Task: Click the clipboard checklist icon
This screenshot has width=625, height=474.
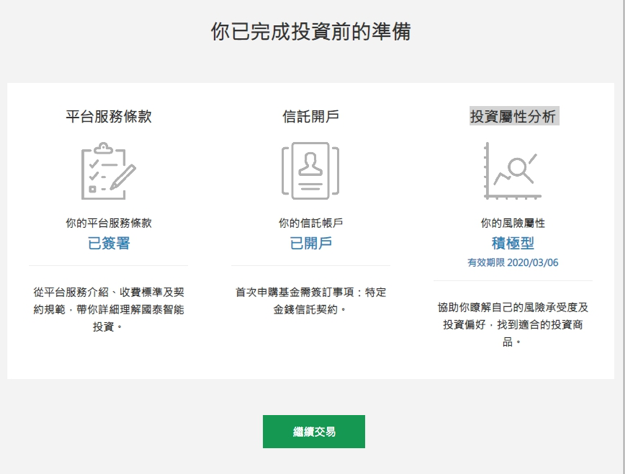Action: pos(108,171)
